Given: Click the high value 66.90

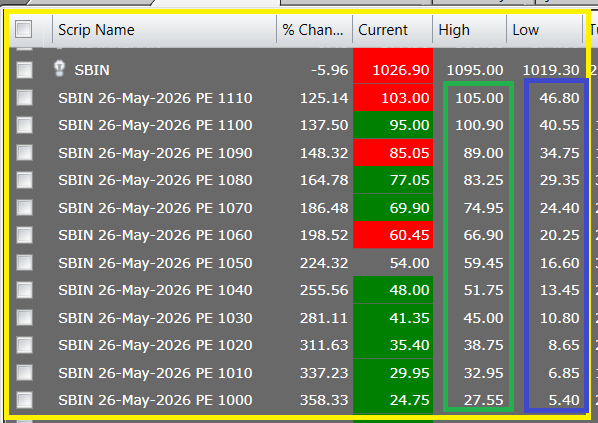Looking at the screenshot, I should point(483,235).
